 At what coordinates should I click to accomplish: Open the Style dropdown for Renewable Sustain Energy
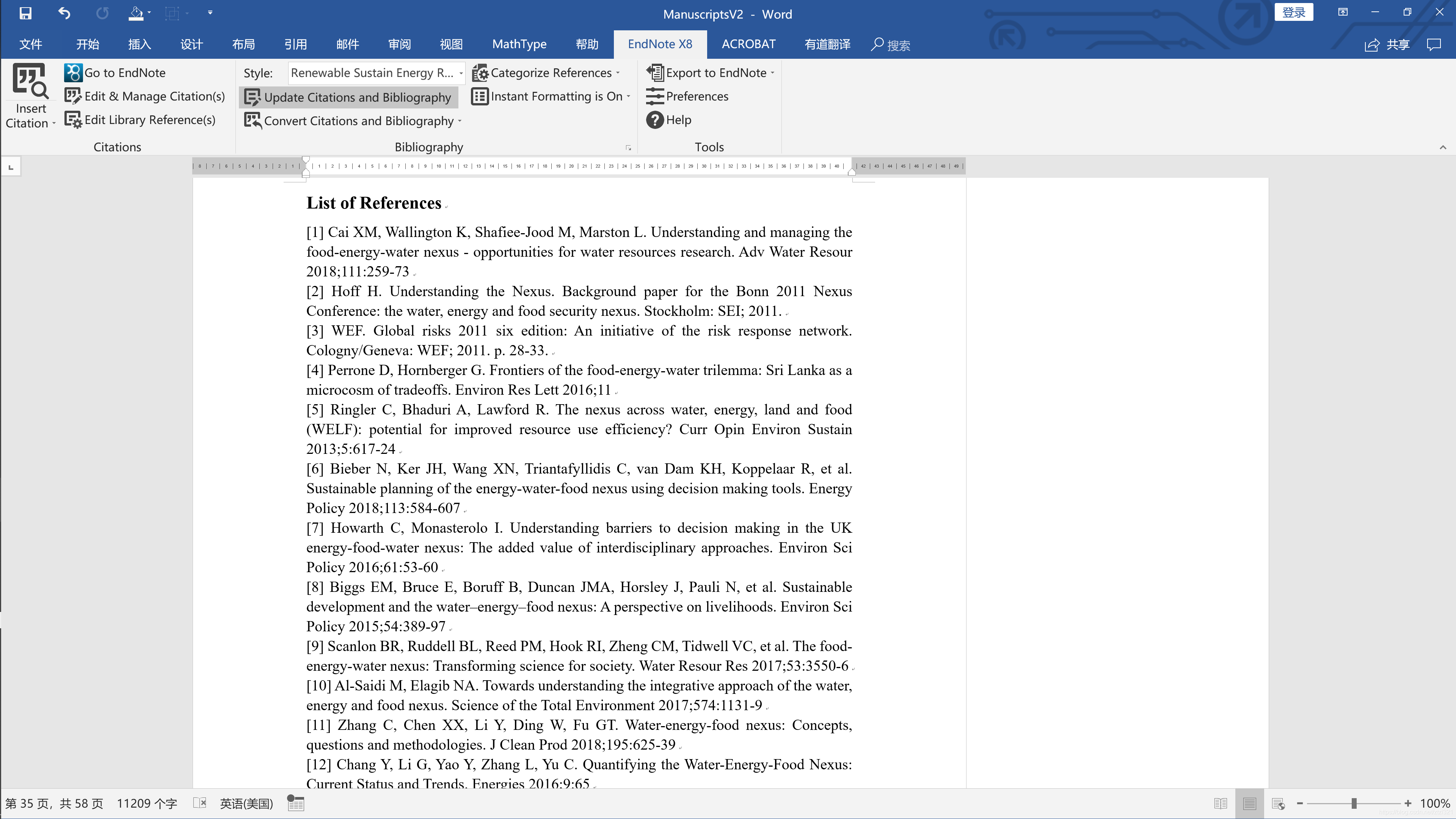tap(461, 74)
